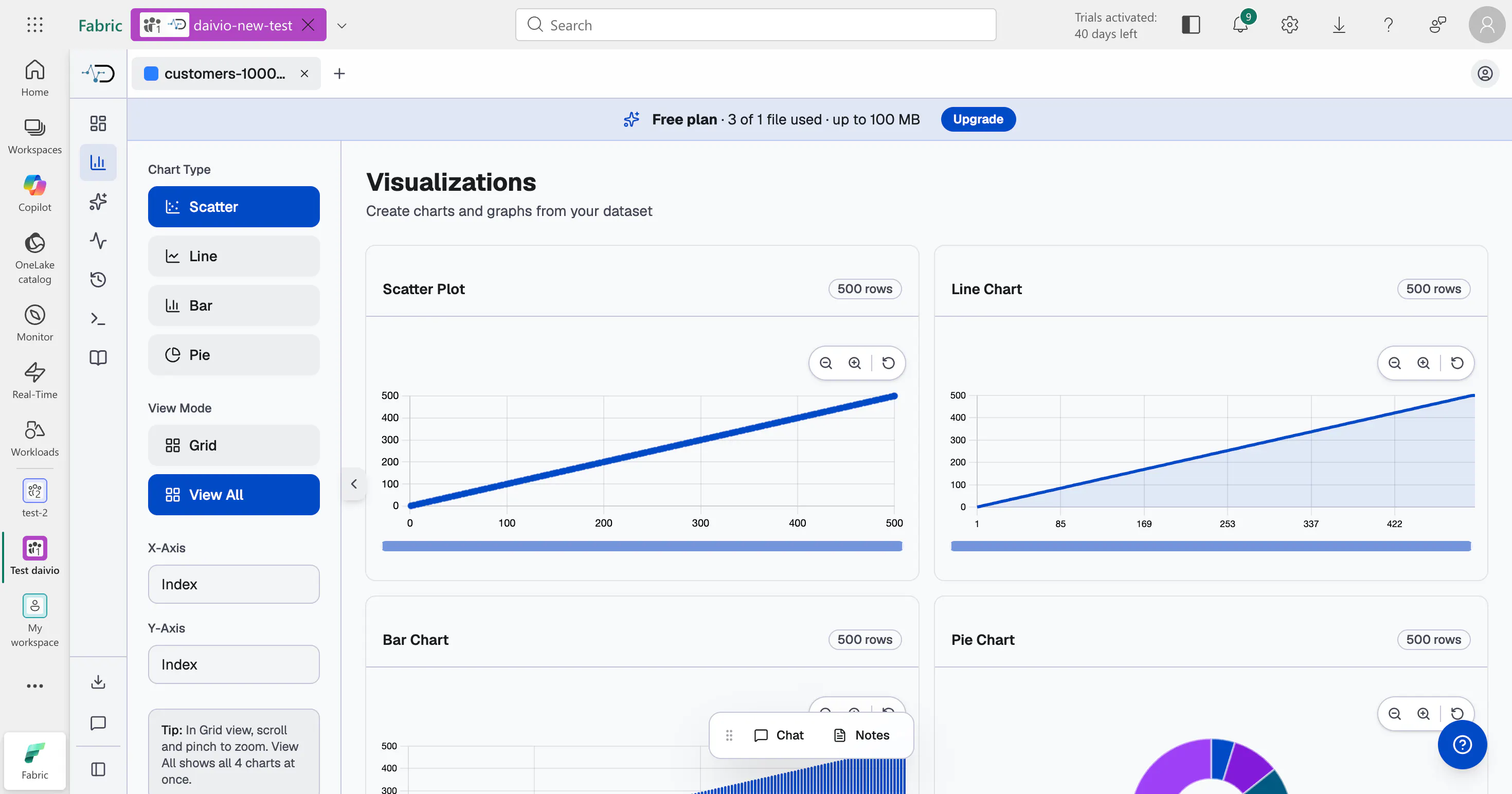
Task: Go to Home in left navigation
Action: pyautogui.click(x=34, y=78)
